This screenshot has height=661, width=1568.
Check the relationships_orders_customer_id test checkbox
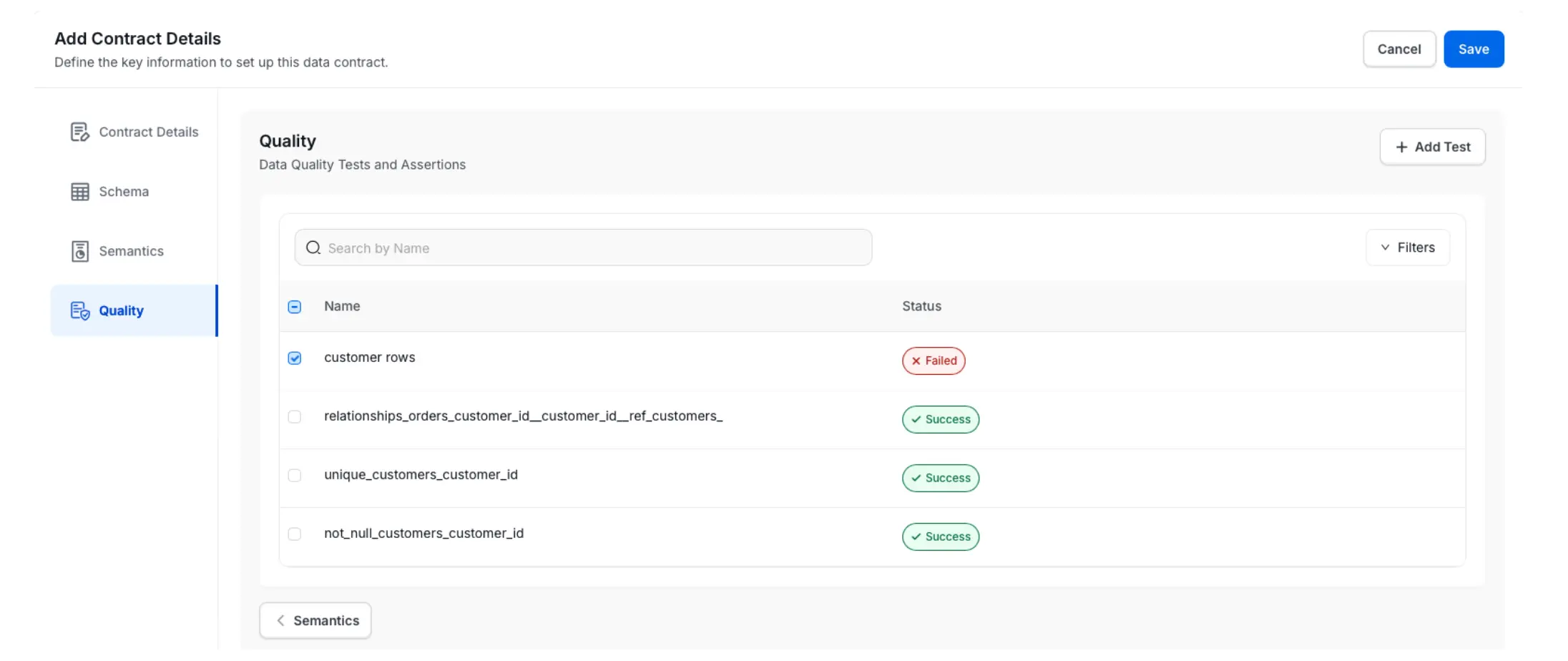[x=295, y=417]
